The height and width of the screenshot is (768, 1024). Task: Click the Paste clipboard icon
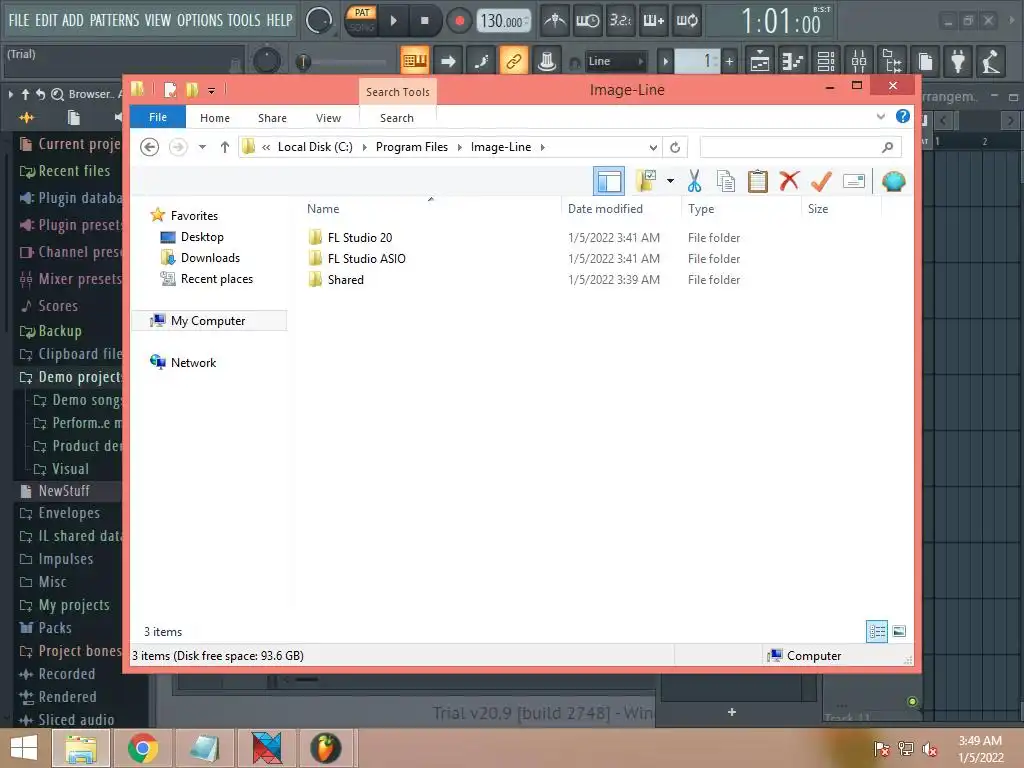point(758,181)
